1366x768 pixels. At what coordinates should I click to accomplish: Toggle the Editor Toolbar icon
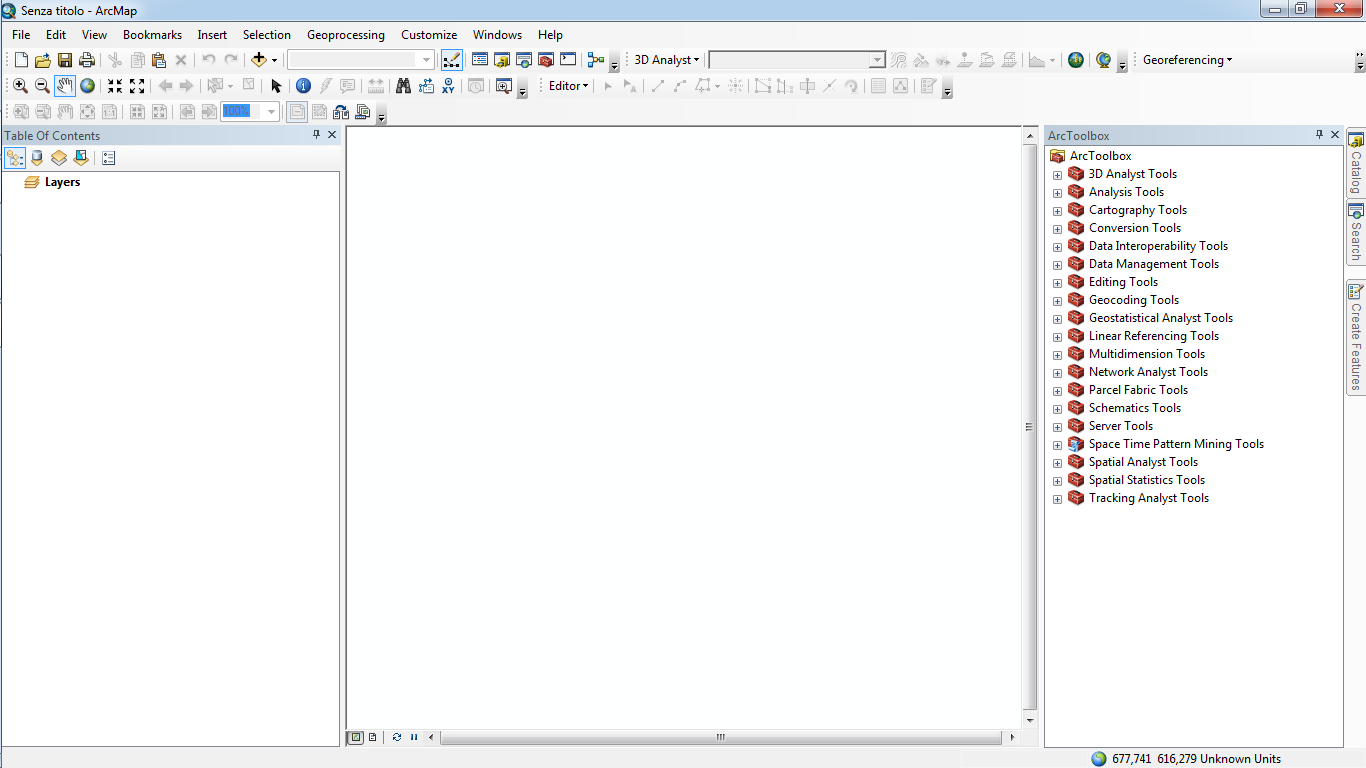point(452,60)
